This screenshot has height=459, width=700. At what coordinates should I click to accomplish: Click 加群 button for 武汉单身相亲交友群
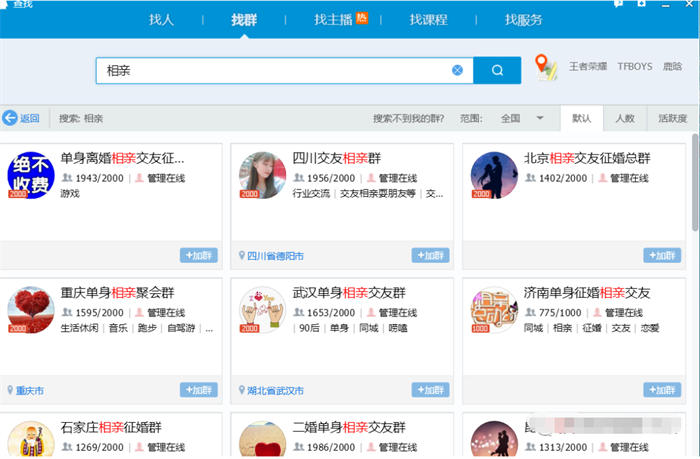coord(430,390)
